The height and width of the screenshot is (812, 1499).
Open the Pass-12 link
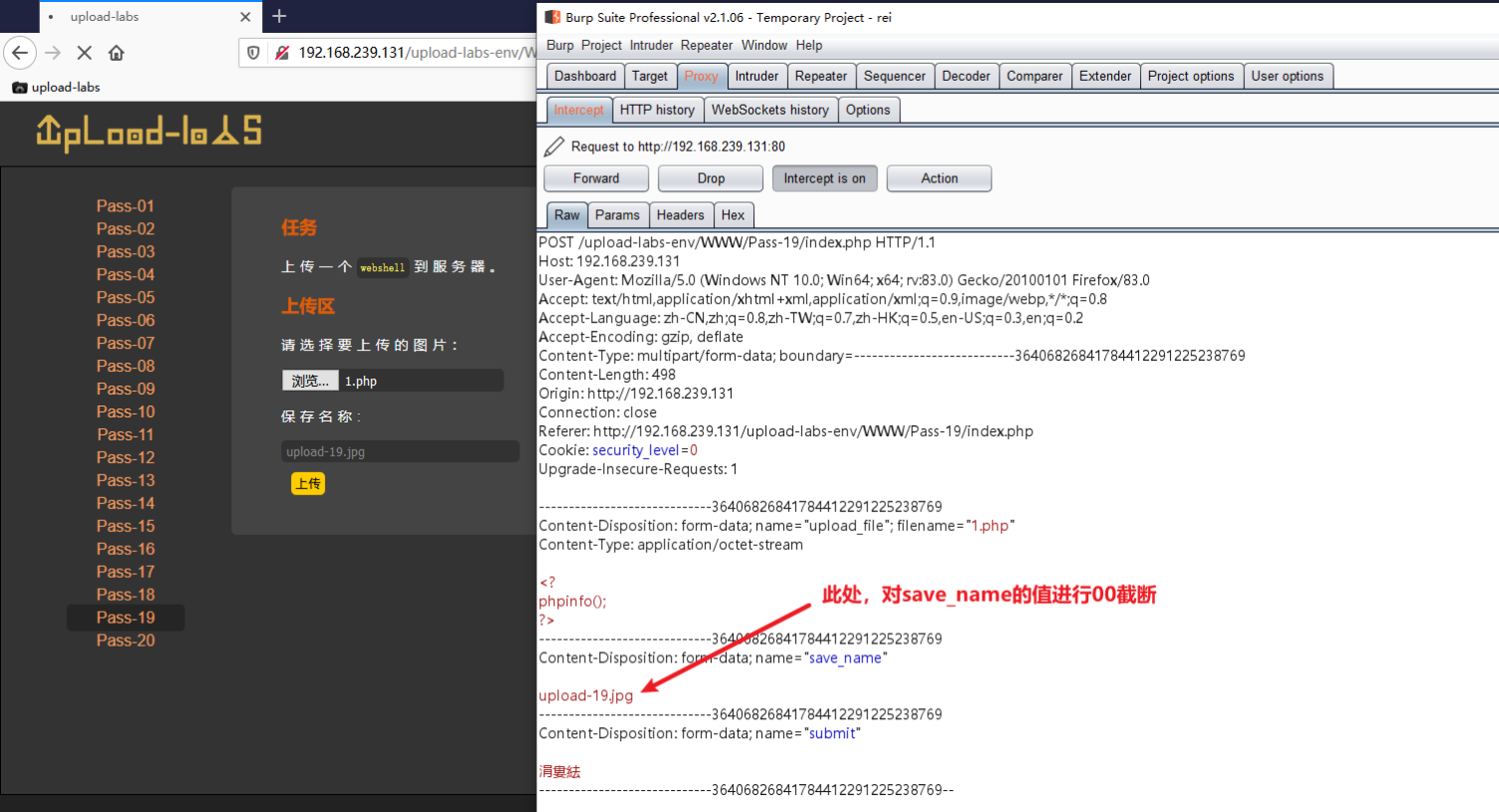(x=126, y=458)
